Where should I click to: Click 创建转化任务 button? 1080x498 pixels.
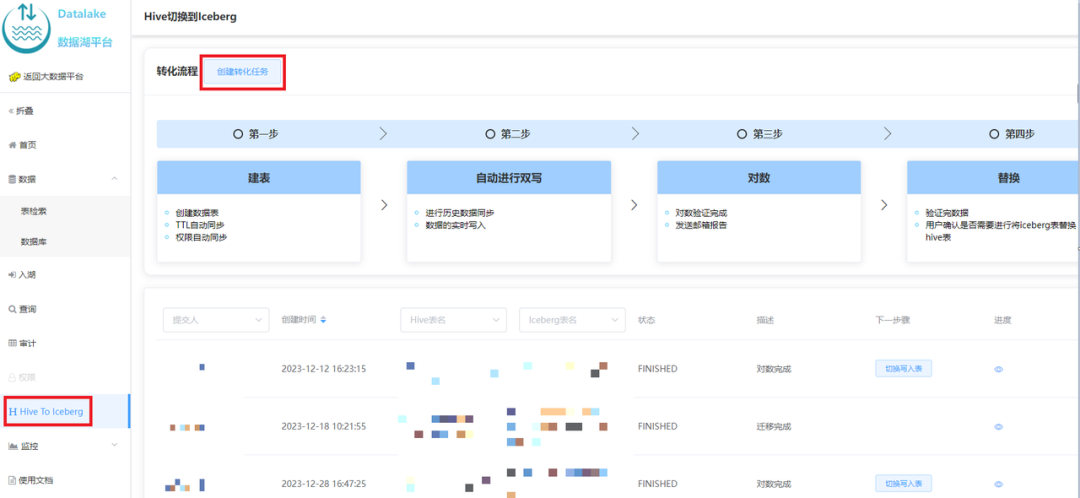[x=242, y=72]
